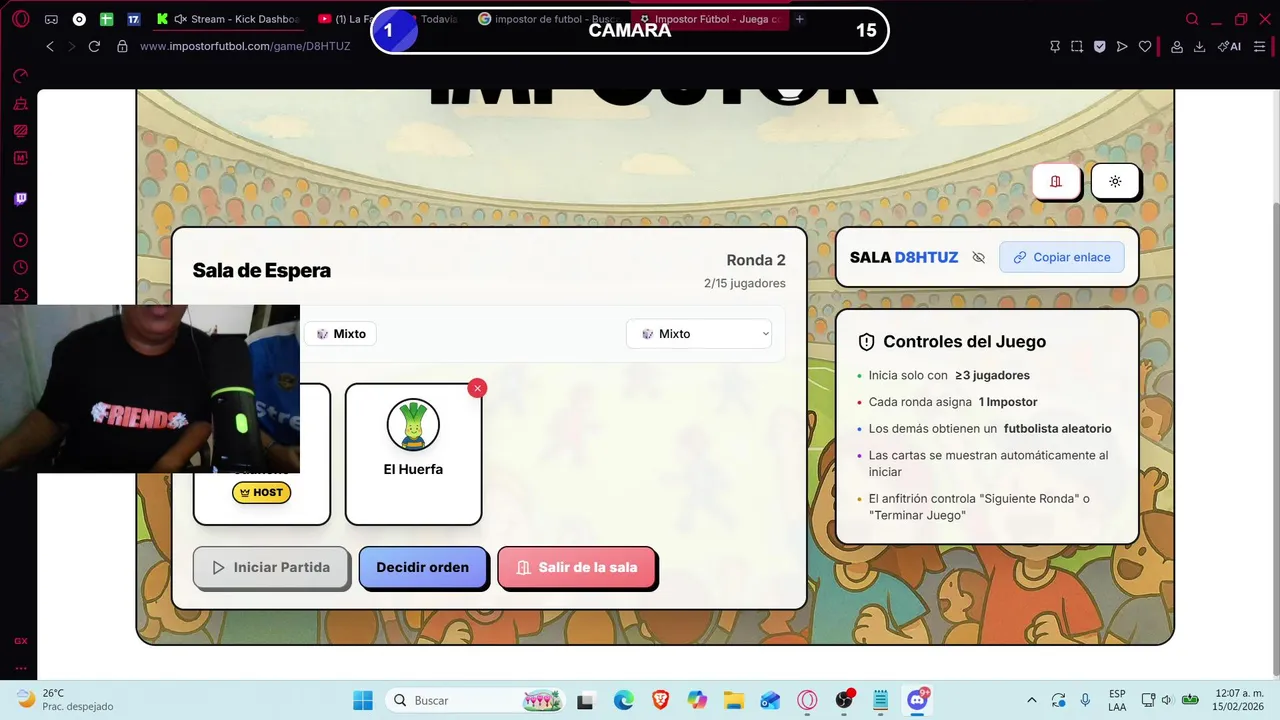This screenshot has width=1280, height=720.
Task: Open Microsoft Edge from taskbar
Action: pos(623,700)
